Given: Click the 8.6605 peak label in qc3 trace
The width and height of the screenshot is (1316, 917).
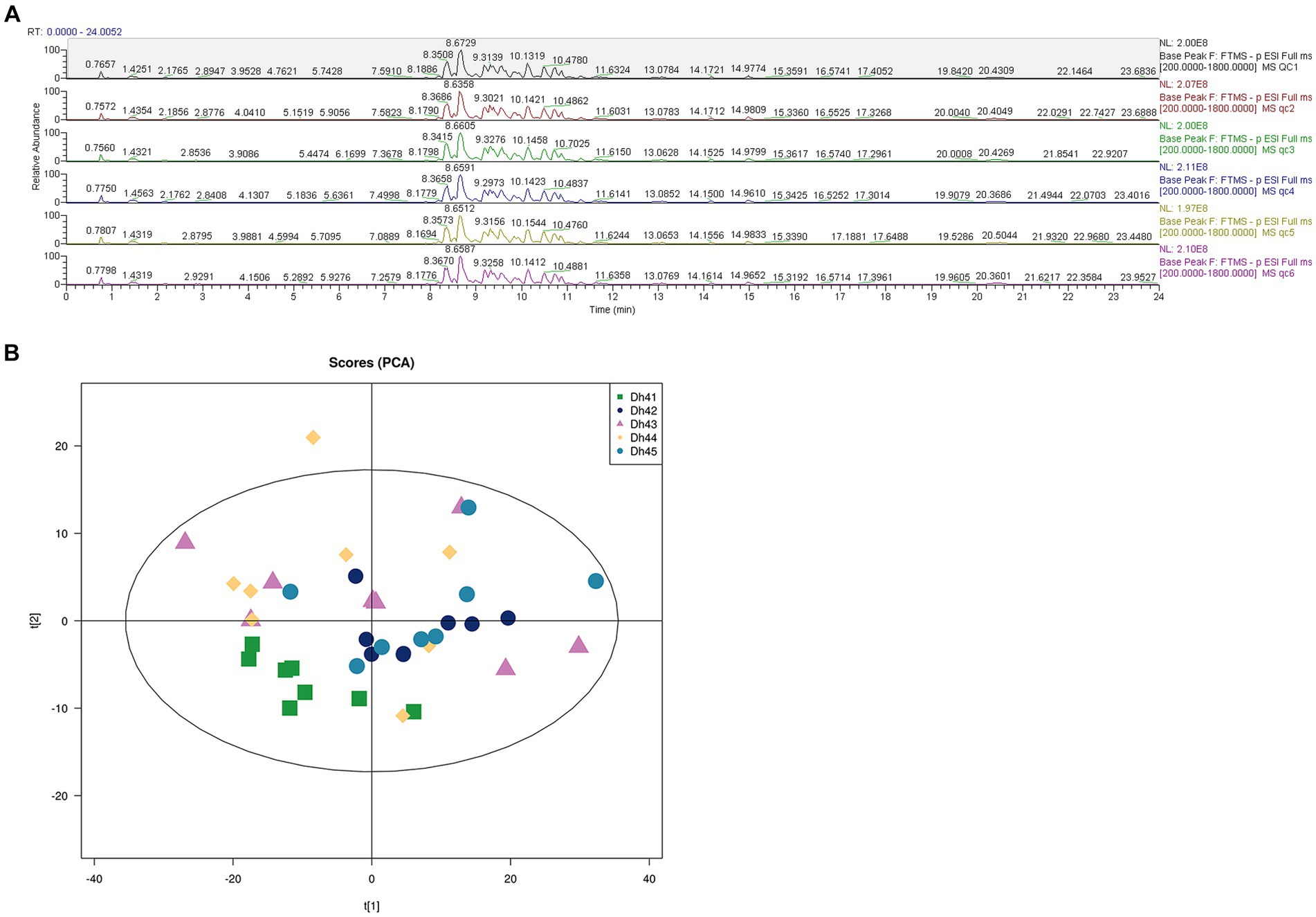Looking at the screenshot, I should click(x=461, y=126).
